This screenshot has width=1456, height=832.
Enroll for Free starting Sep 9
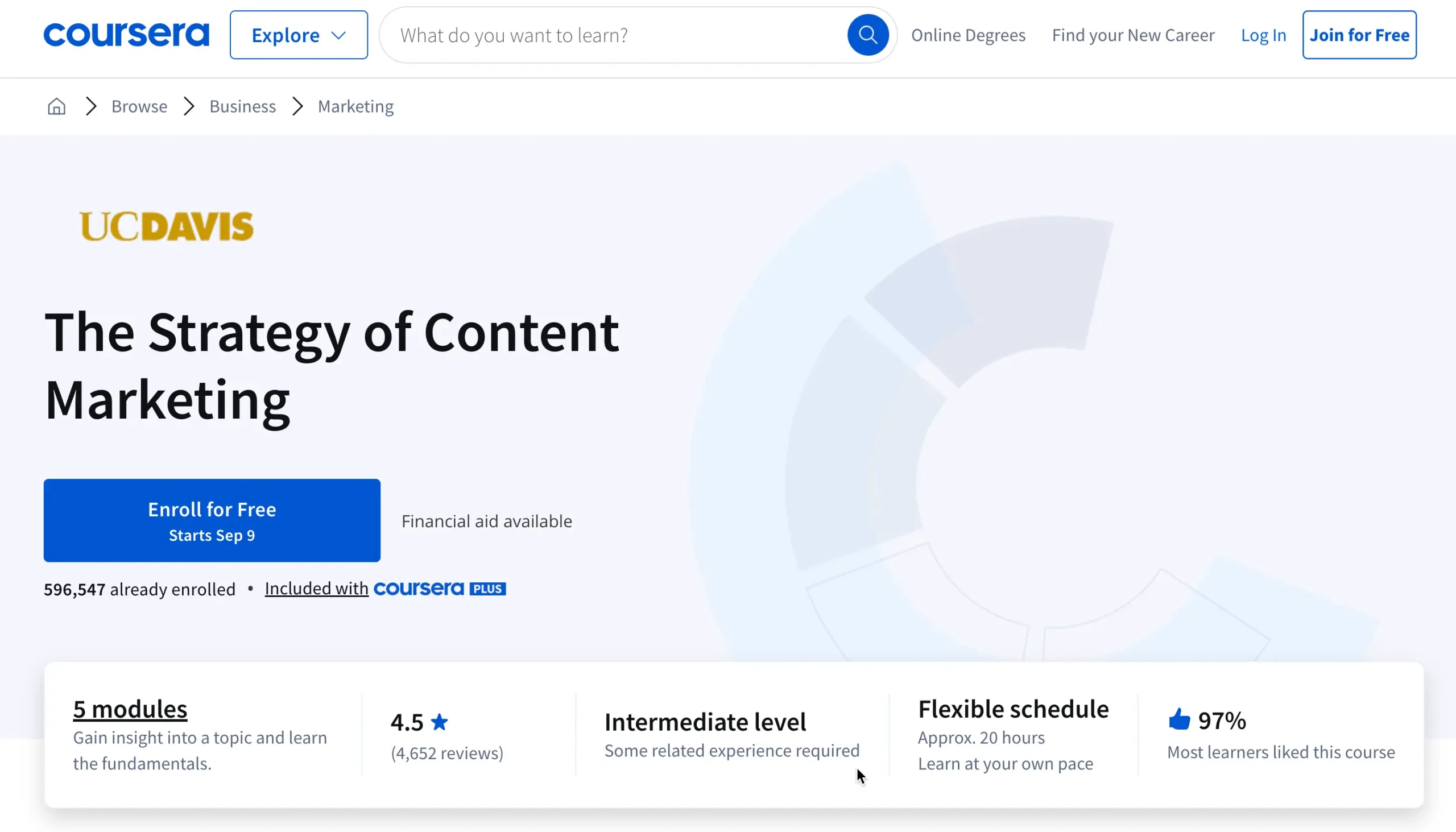click(212, 520)
